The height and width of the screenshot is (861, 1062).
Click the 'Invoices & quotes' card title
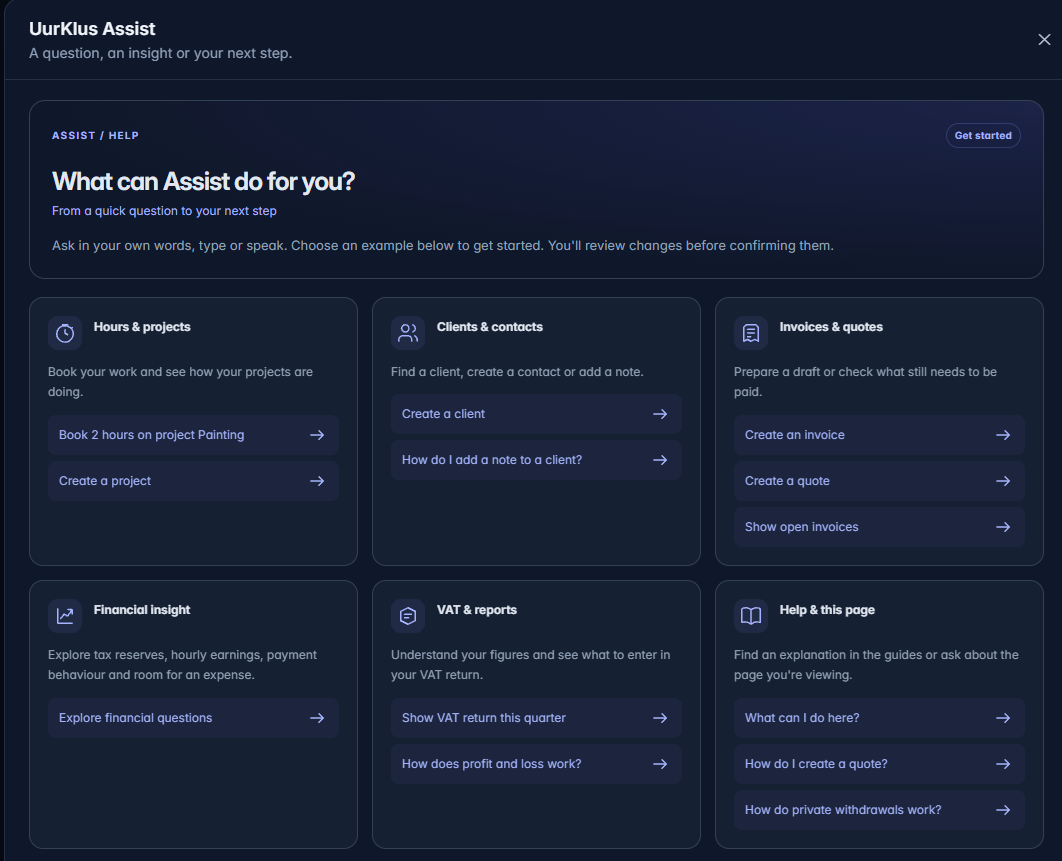(x=831, y=327)
